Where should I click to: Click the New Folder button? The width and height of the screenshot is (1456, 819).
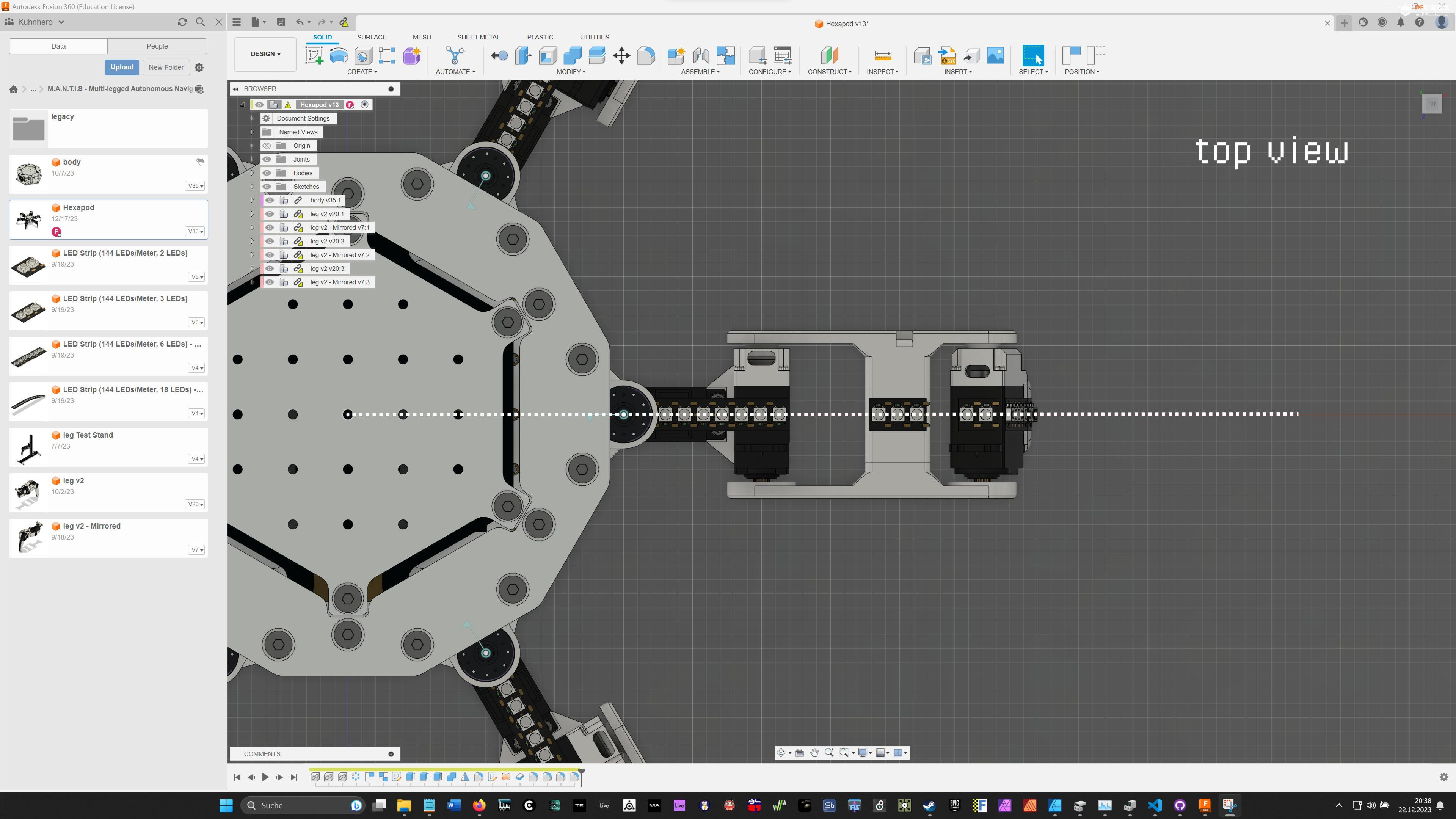click(x=166, y=67)
